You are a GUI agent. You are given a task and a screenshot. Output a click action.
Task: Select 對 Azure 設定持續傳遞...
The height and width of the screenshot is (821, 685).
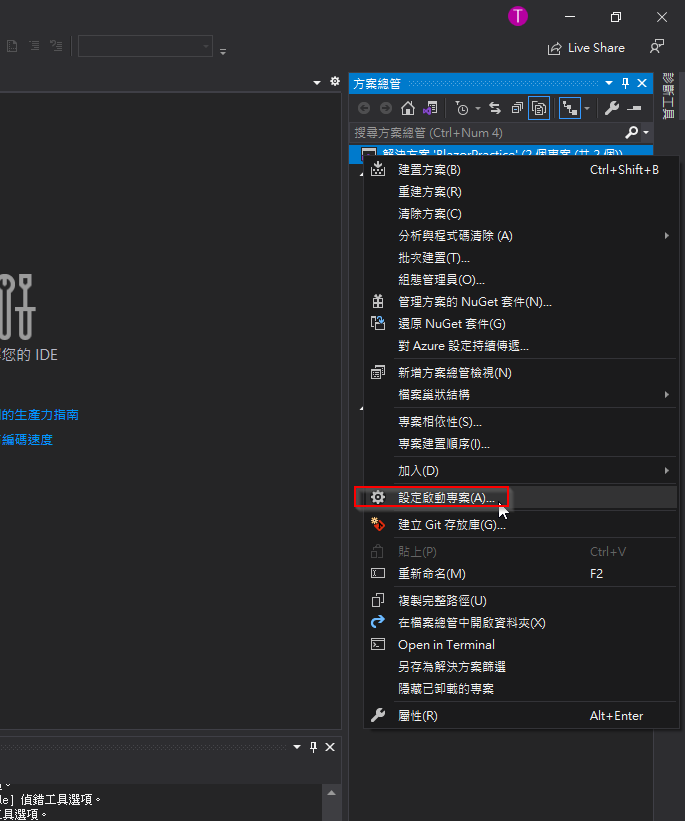[x=521, y=346]
